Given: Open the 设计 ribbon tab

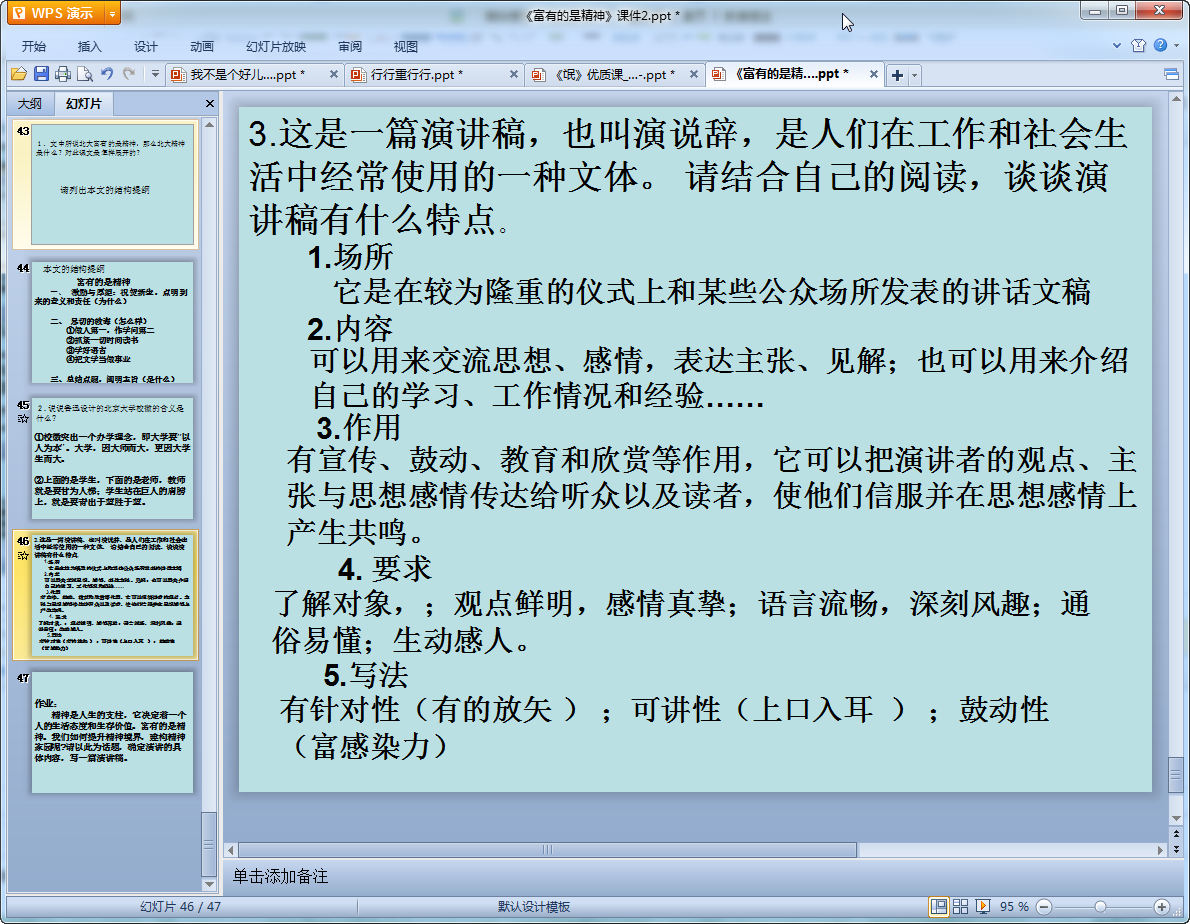Looking at the screenshot, I should (145, 46).
